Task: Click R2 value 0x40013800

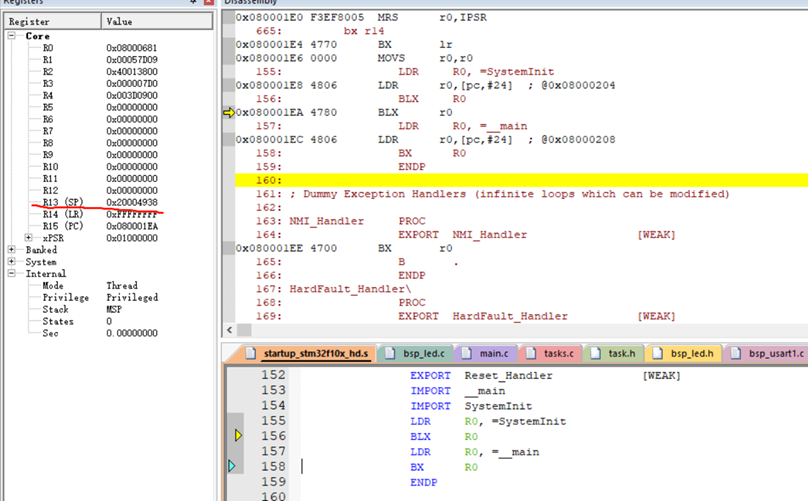Action: (132, 72)
